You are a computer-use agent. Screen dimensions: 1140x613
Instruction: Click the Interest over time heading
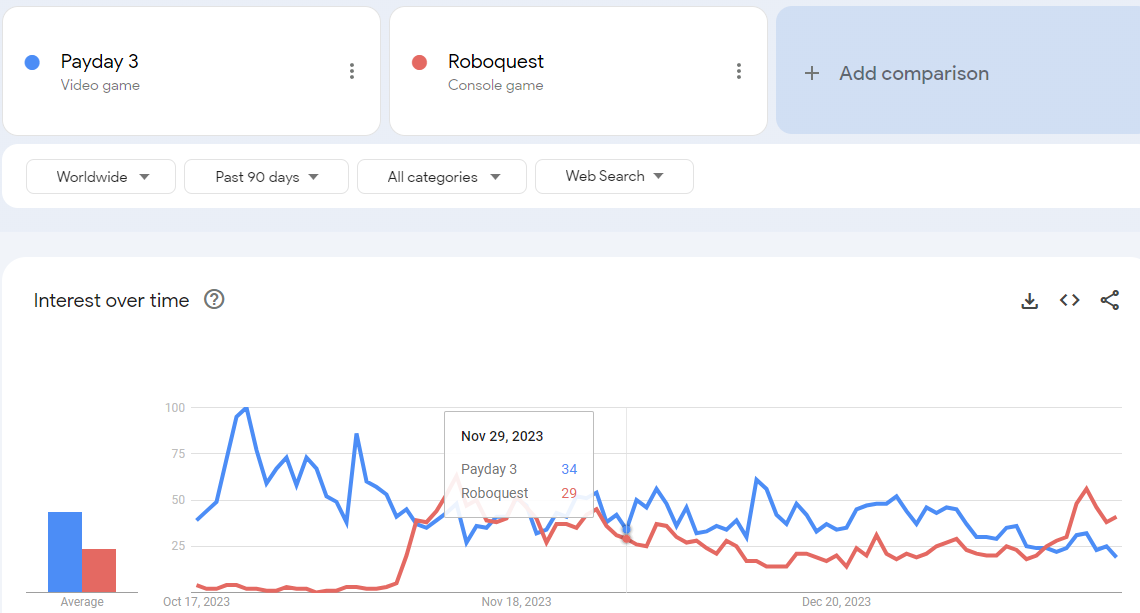[111, 300]
